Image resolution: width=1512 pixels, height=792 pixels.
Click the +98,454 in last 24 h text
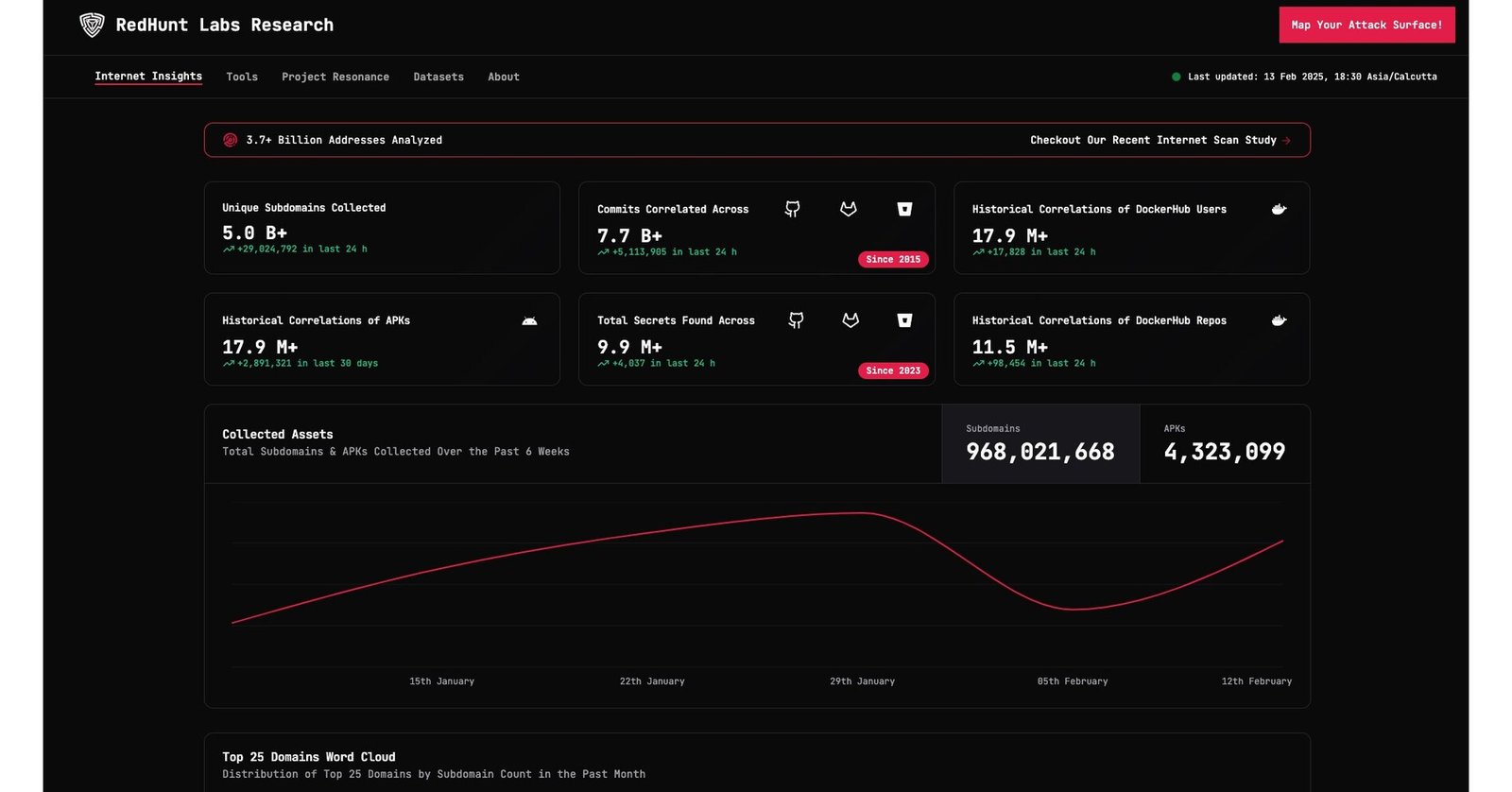[1041, 363]
